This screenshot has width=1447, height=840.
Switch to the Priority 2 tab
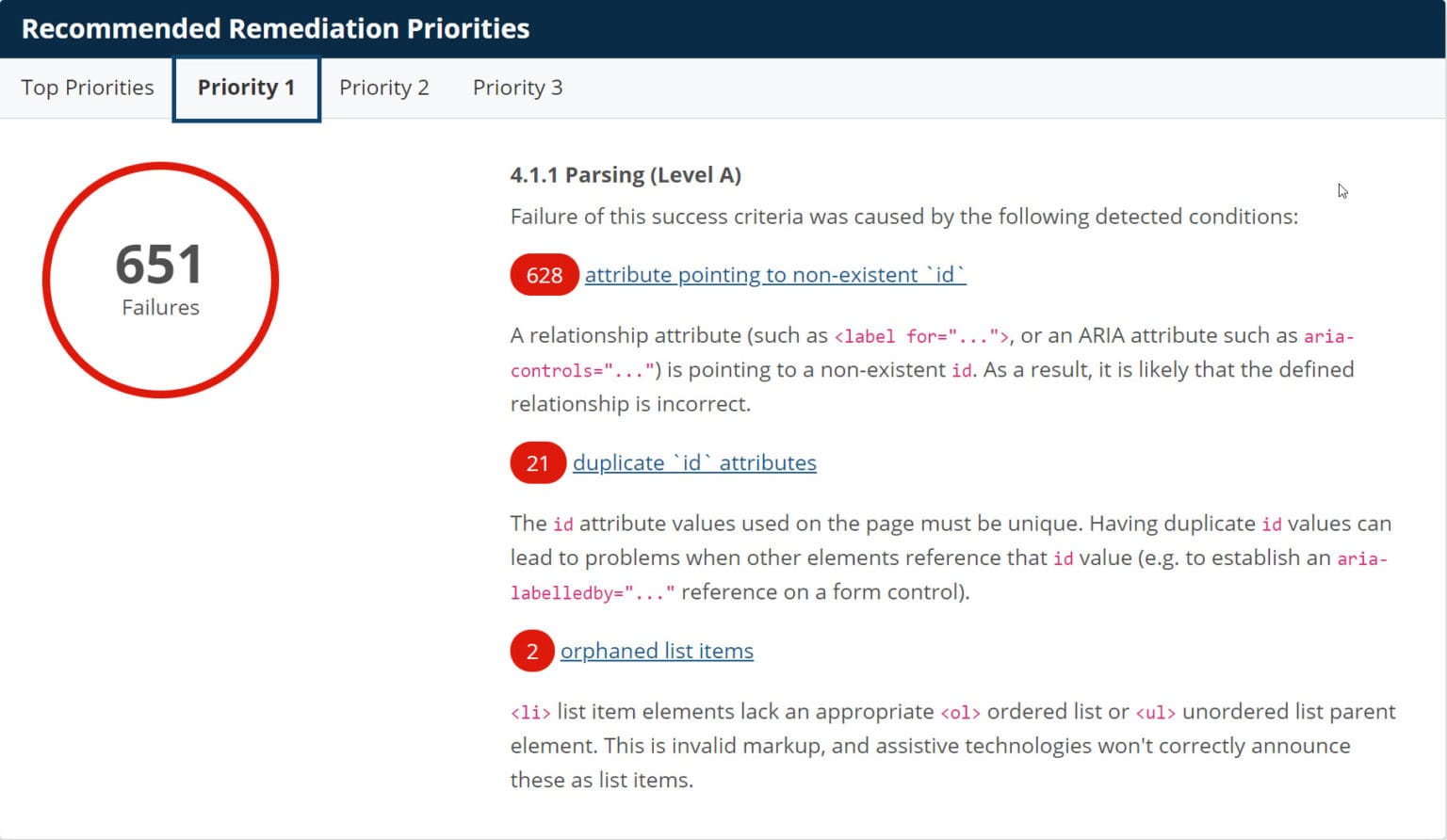(x=383, y=88)
